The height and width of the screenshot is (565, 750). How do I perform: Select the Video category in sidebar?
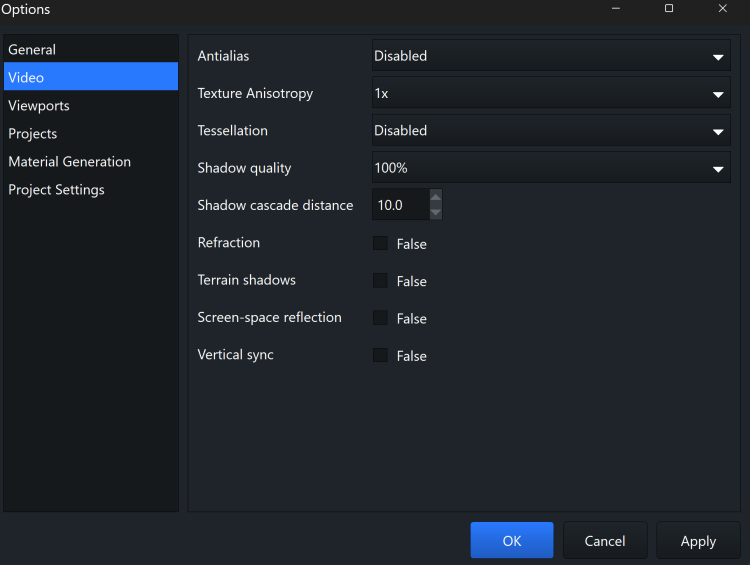click(26, 78)
